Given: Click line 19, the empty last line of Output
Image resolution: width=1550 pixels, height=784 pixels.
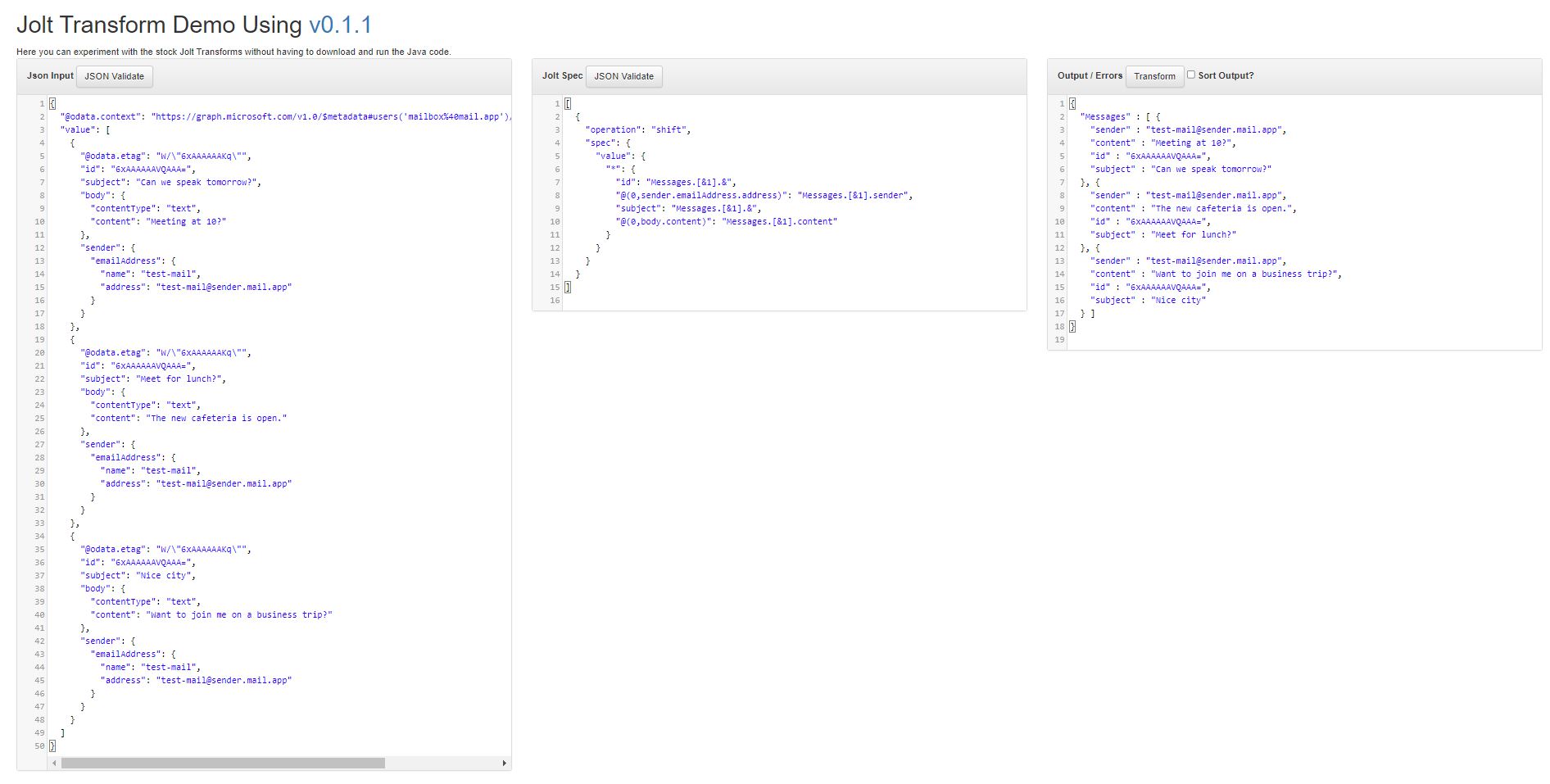Looking at the screenshot, I should (x=1304, y=339).
